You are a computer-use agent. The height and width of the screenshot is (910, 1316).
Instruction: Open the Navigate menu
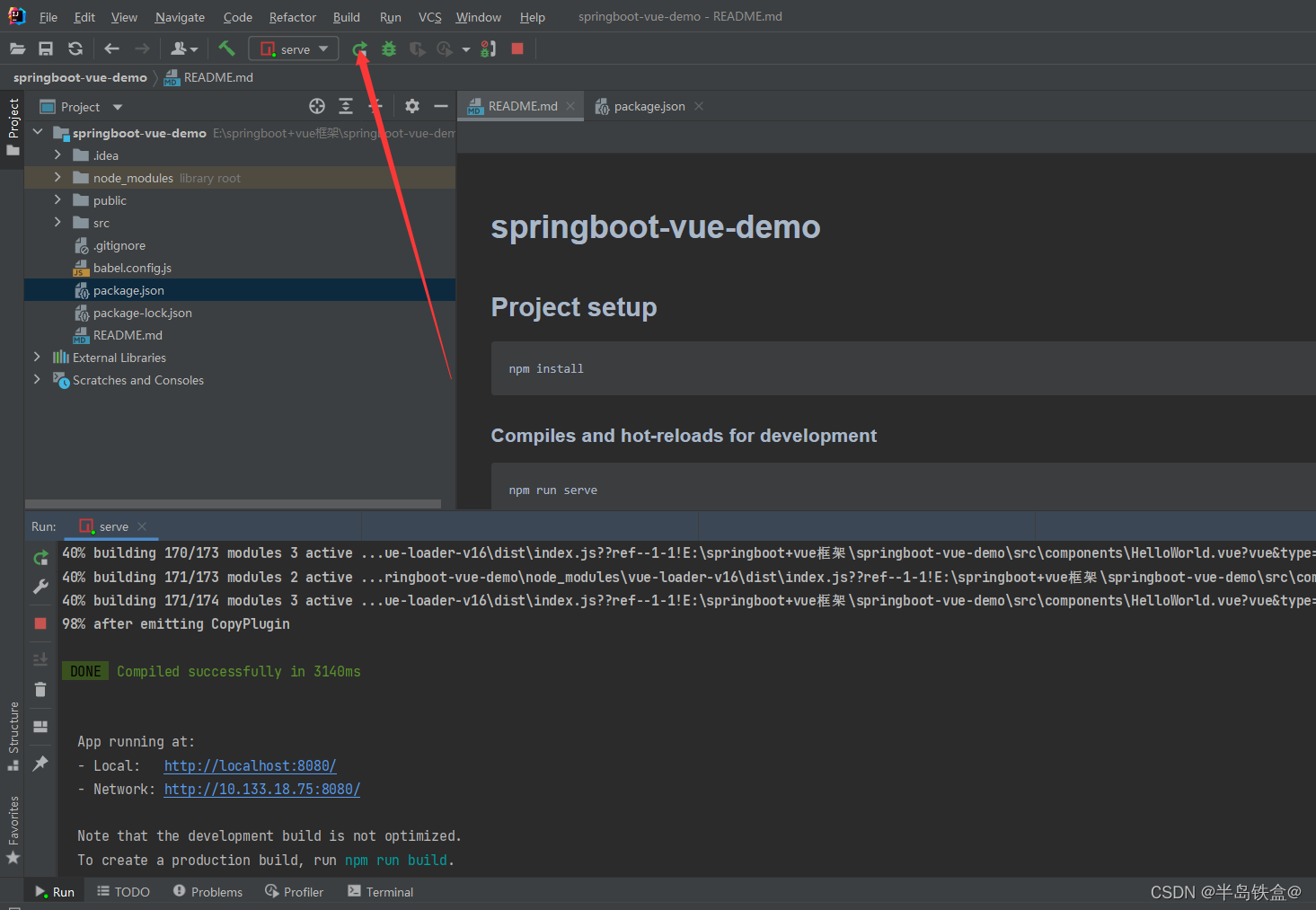coord(180,17)
